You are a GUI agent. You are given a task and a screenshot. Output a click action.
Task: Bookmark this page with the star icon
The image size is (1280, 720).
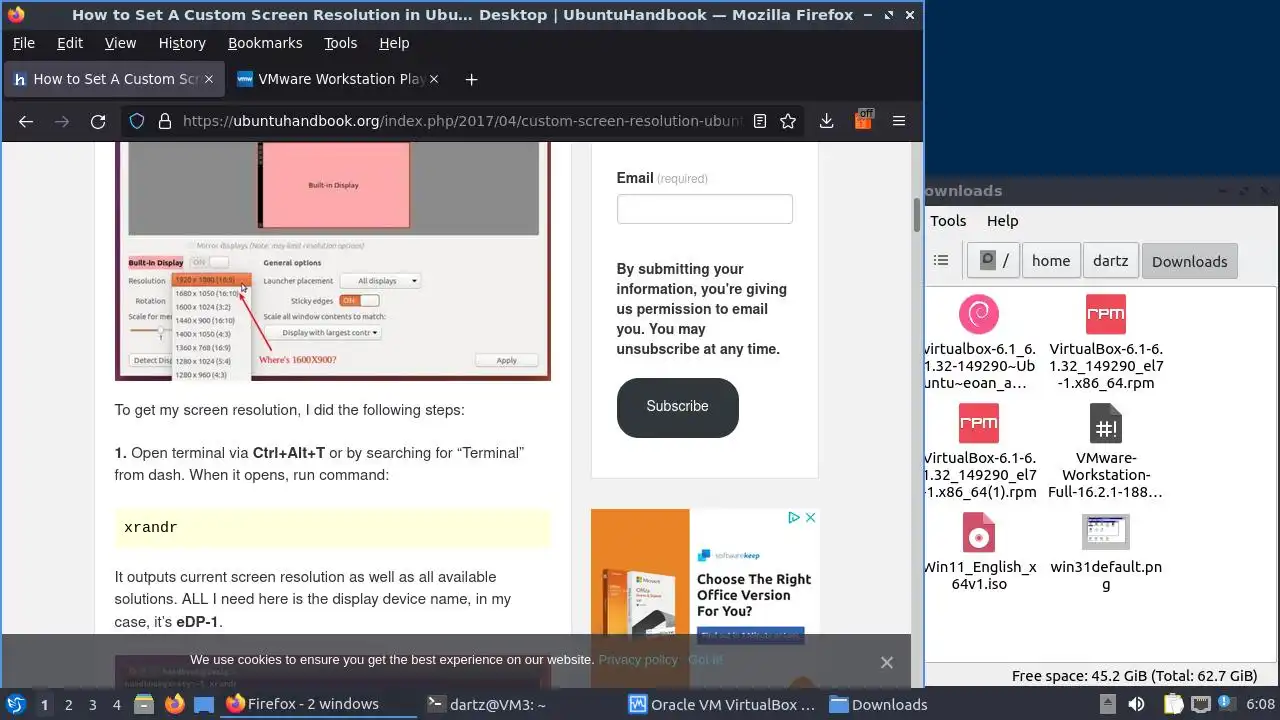click(x=788, y=121)
